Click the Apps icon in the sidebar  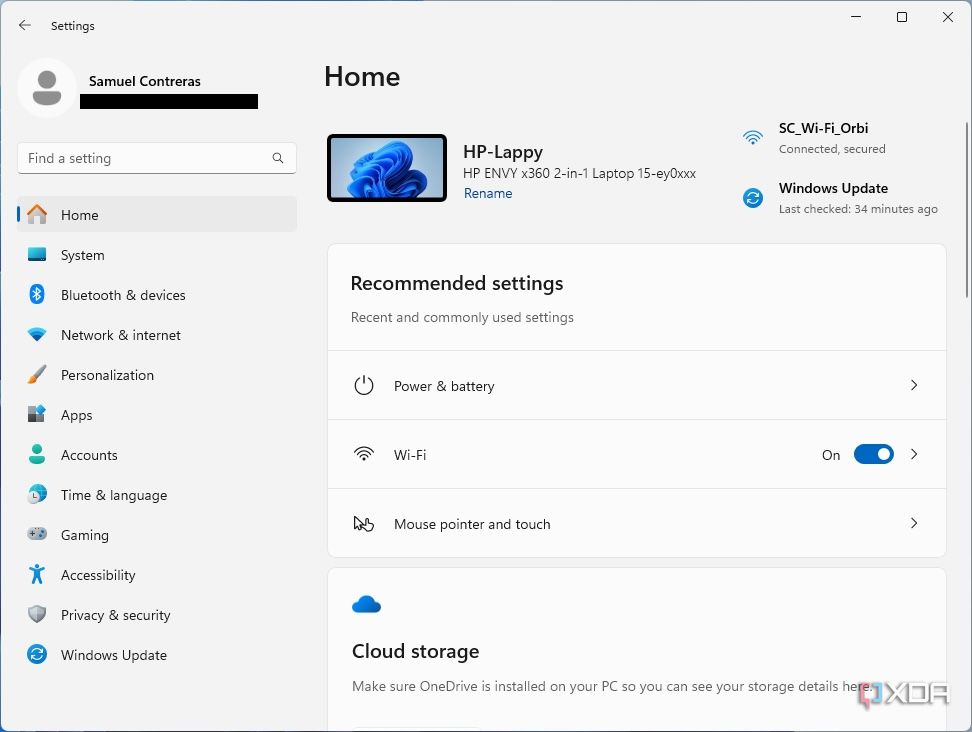(x=37, y=414)
